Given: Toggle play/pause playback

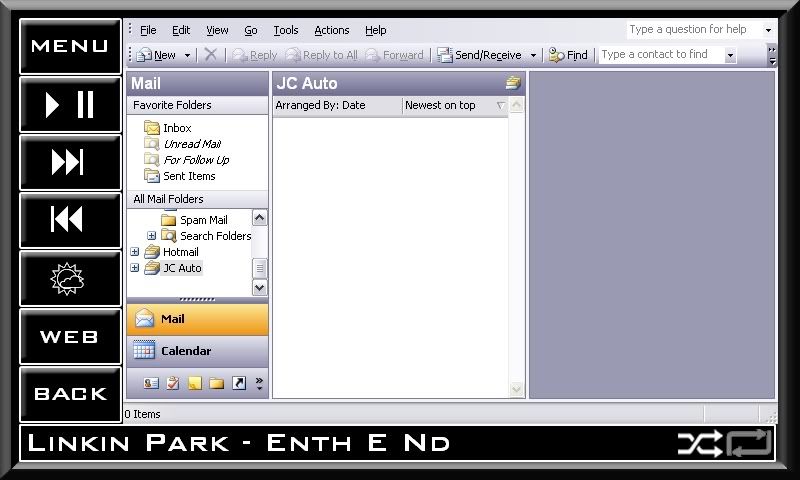Looking at the screenshot, I should [70, 105].
